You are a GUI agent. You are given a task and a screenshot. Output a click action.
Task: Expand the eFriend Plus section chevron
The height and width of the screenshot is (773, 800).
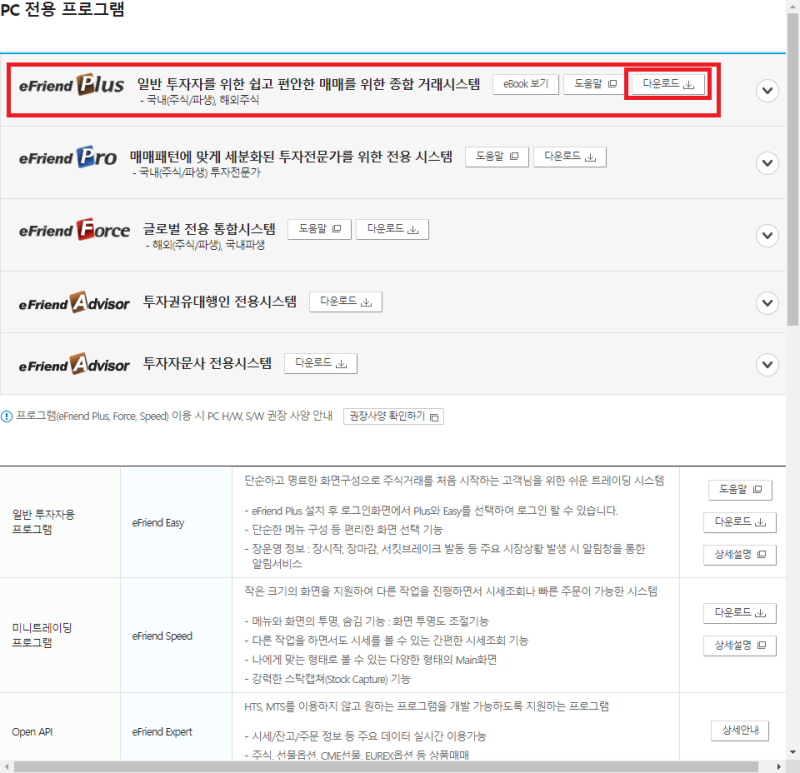point(767,90)
